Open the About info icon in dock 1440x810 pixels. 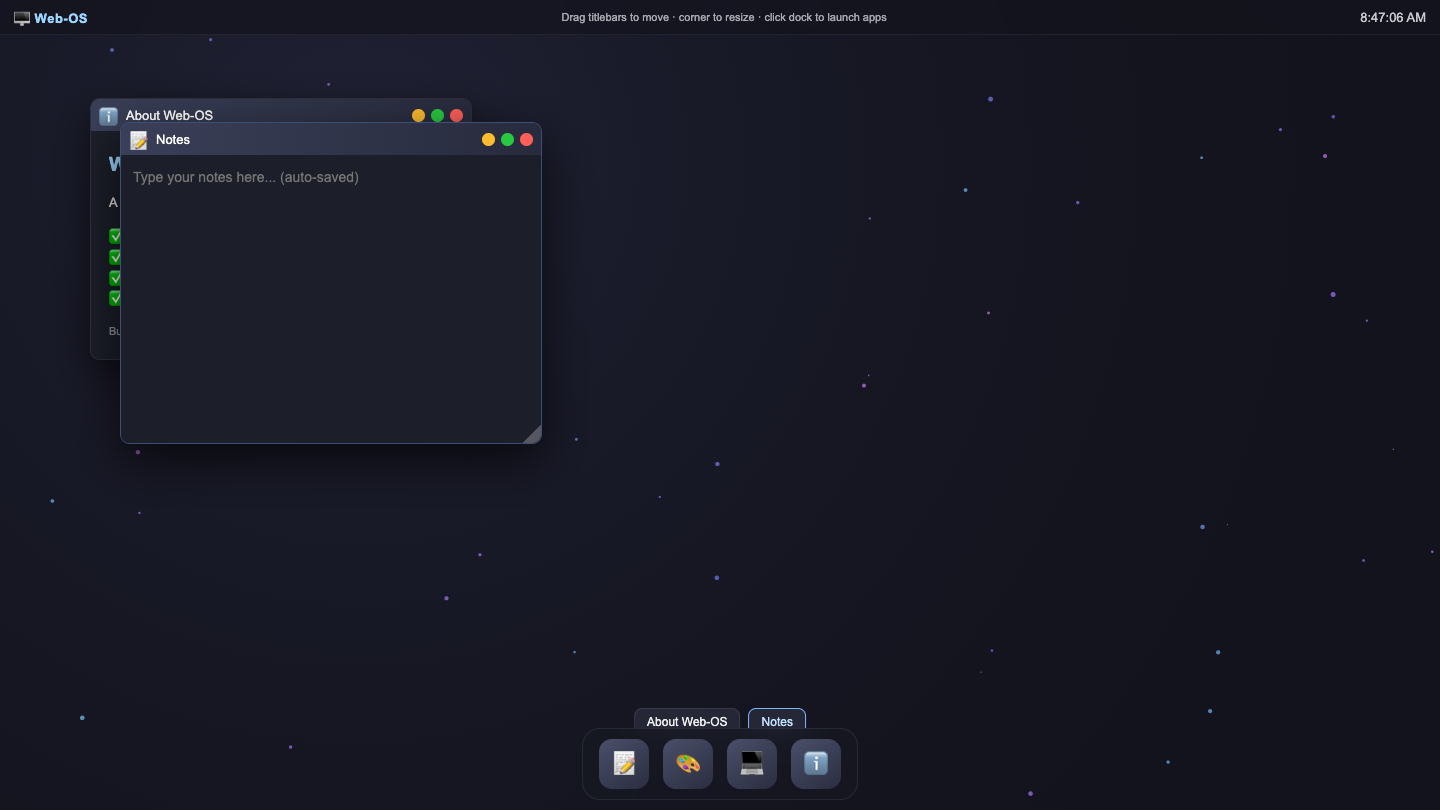tap(816, 764)
